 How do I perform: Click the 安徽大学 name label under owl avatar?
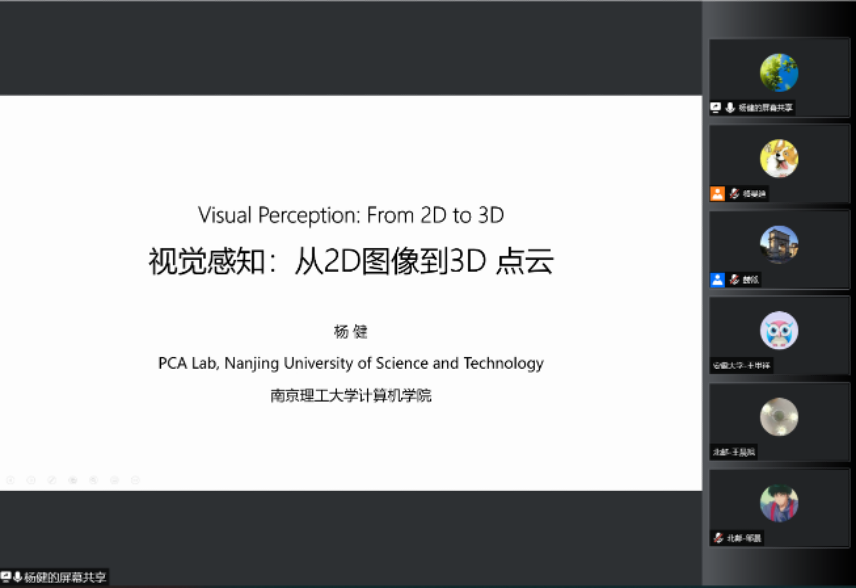click(741, 365)
